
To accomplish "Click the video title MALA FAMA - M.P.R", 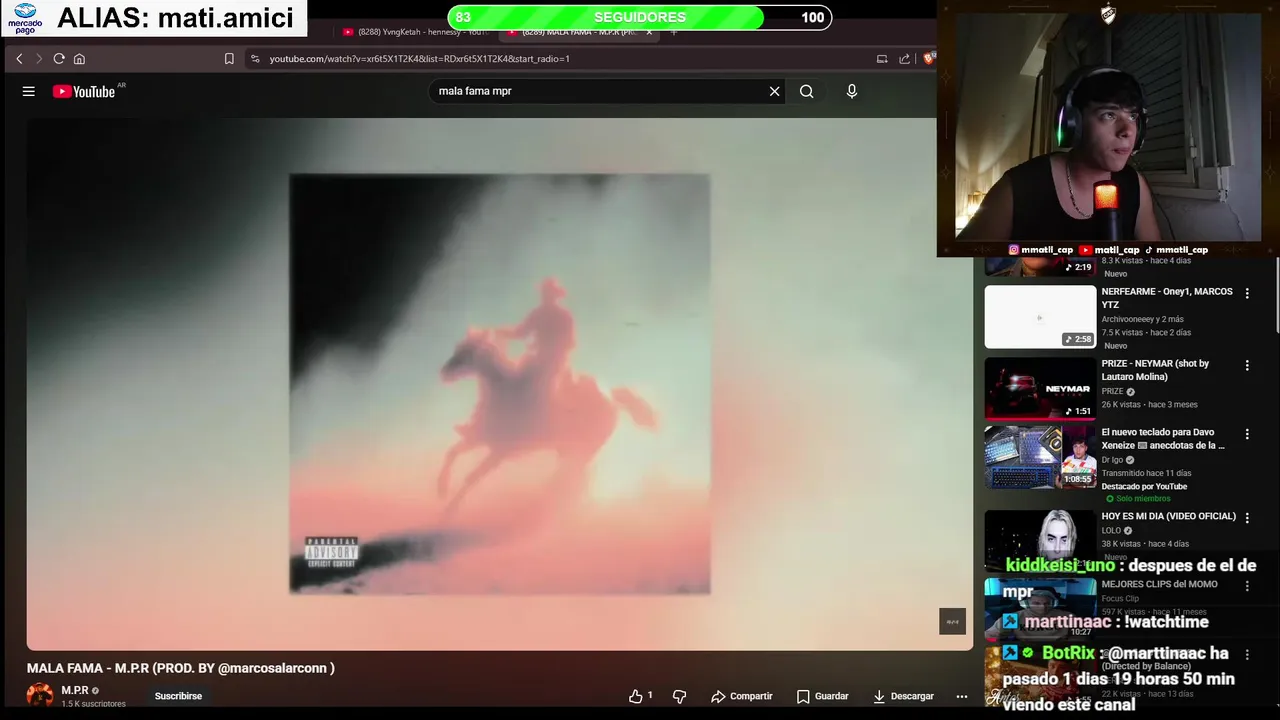I will [x=181, y=668].
